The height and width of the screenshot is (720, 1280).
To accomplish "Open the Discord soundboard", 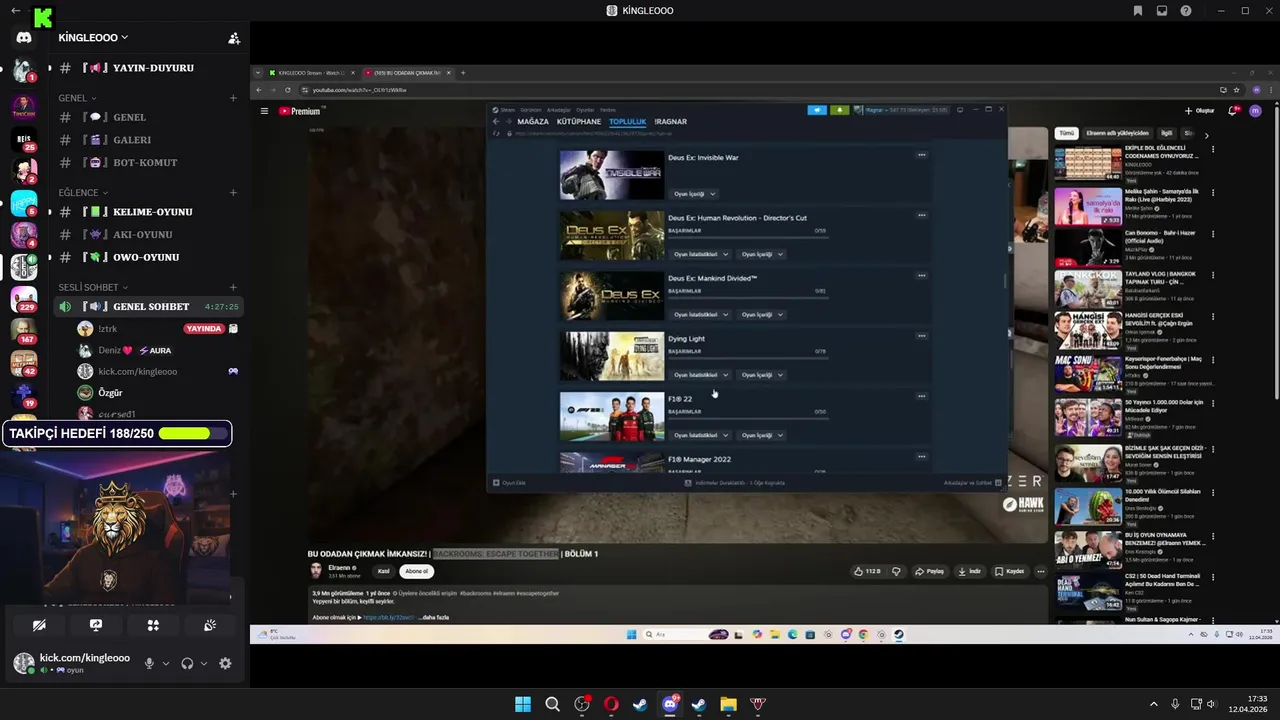I will coord(210,625).
